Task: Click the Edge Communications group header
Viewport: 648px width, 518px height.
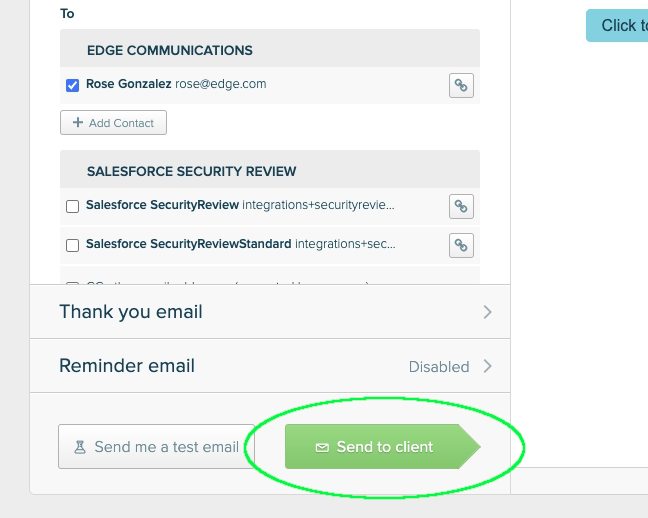Action: (x=170, y=50)
